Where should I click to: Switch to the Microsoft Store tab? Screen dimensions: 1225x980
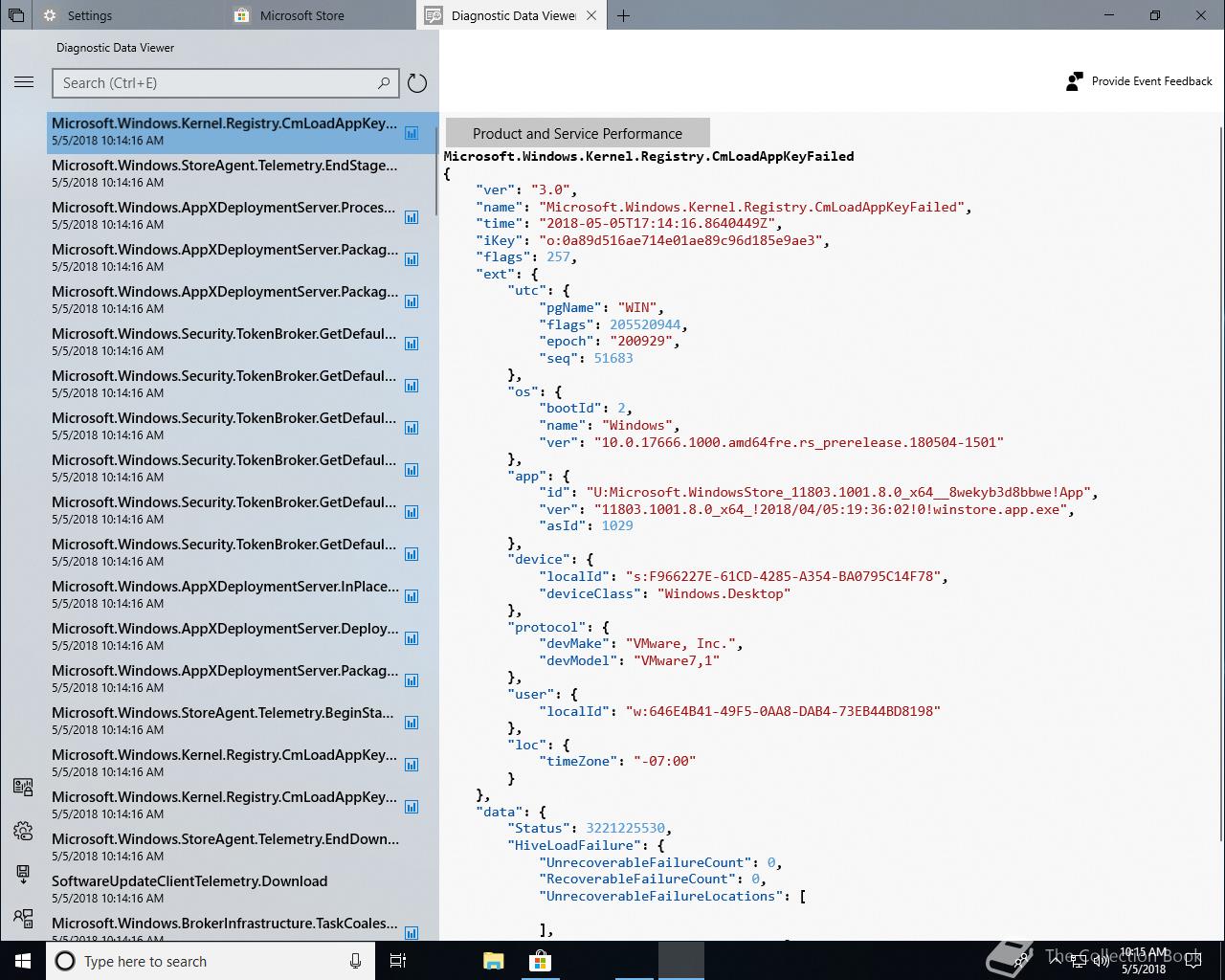click(x=321, y=15)
